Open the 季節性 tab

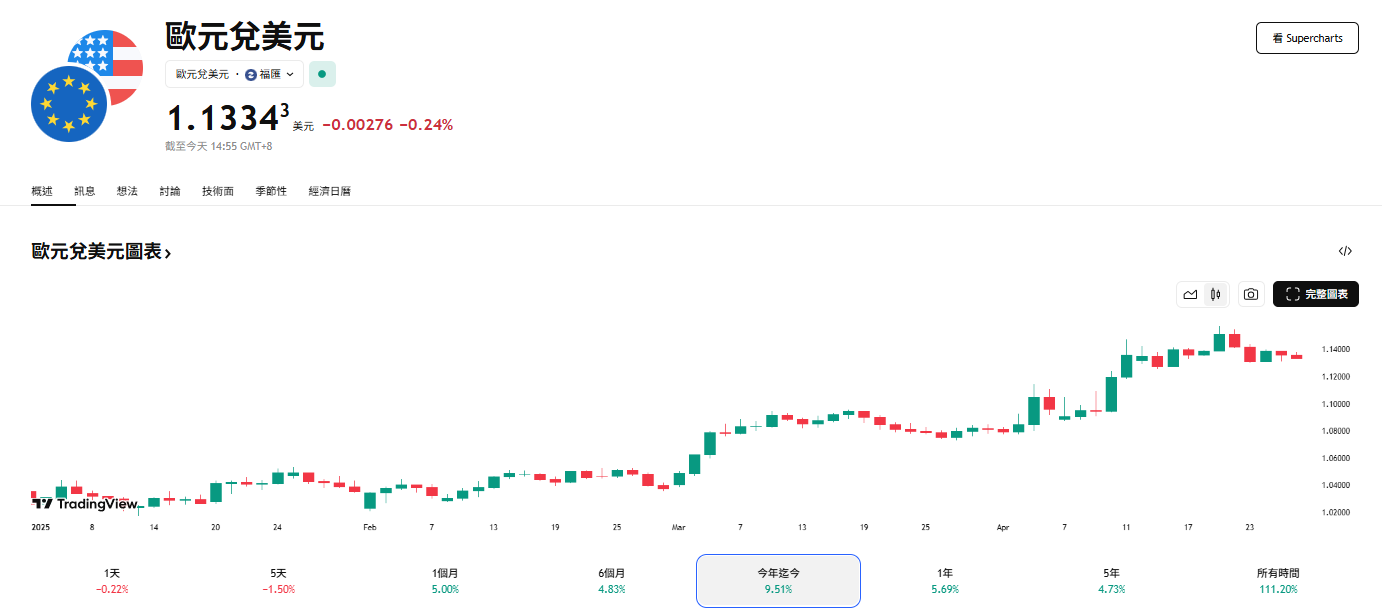(270, 191)
